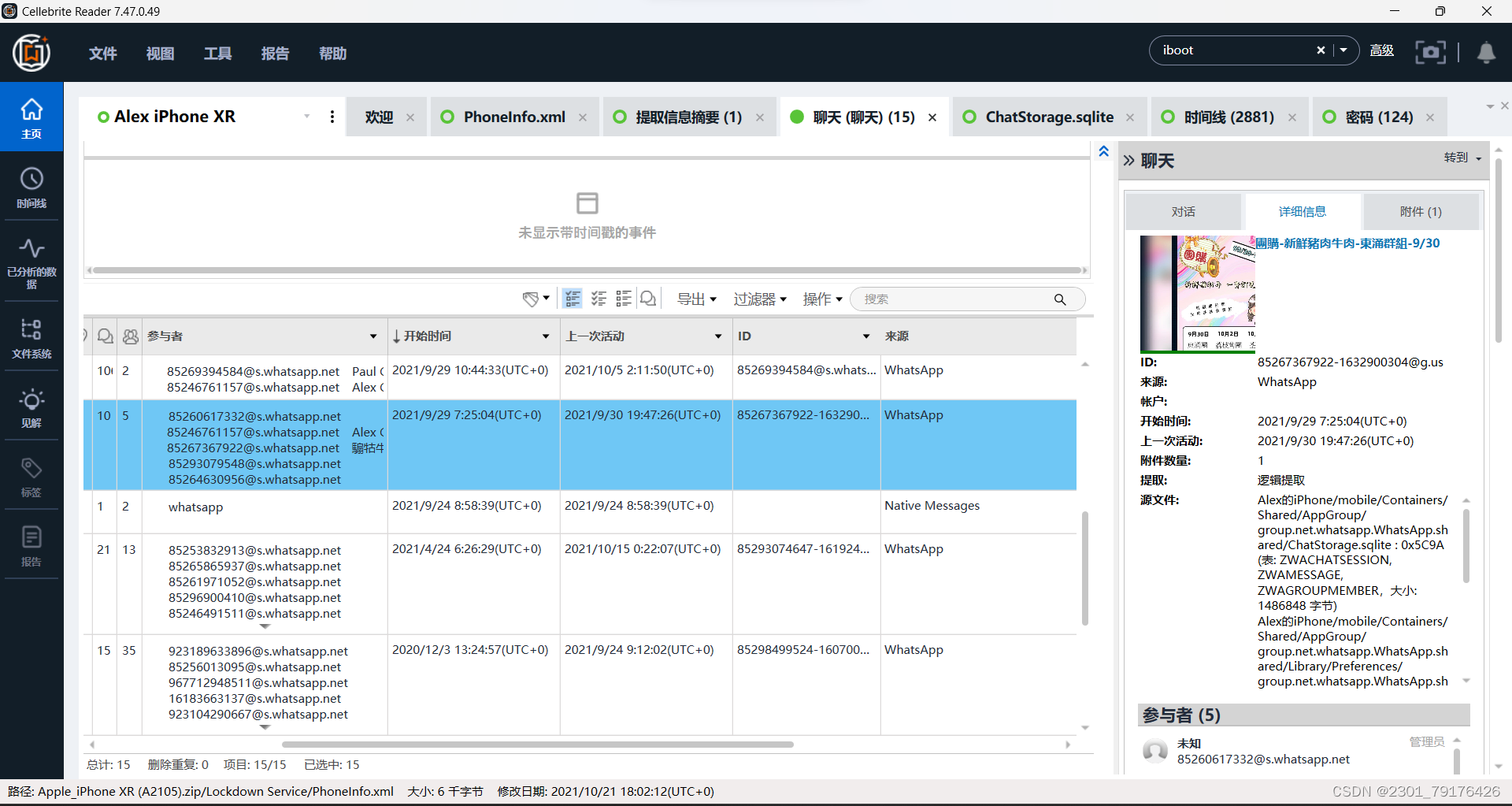
Task: Click the uncheck-all list icon
Action: 624,299
